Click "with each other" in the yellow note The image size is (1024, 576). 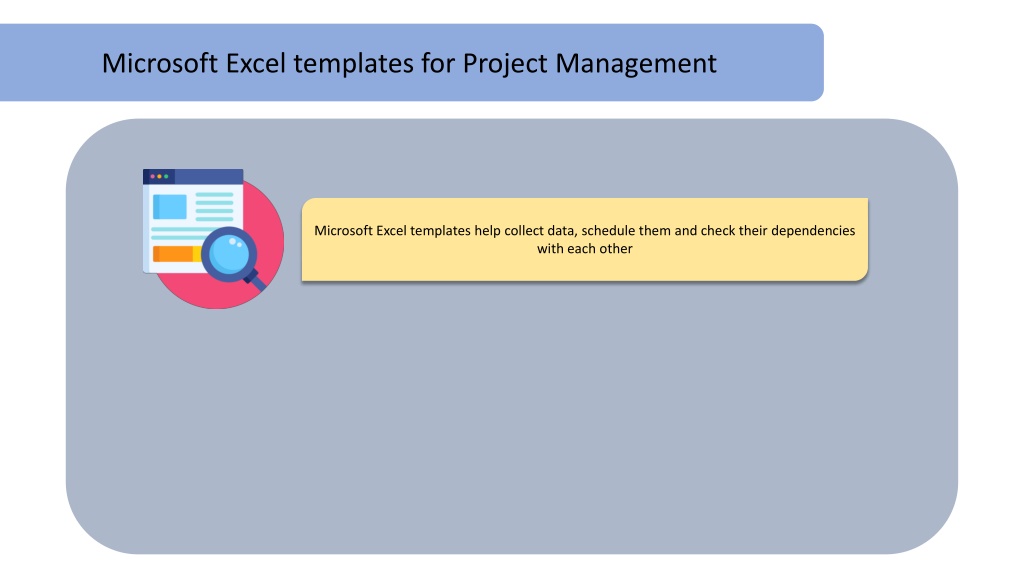(584, 249)
